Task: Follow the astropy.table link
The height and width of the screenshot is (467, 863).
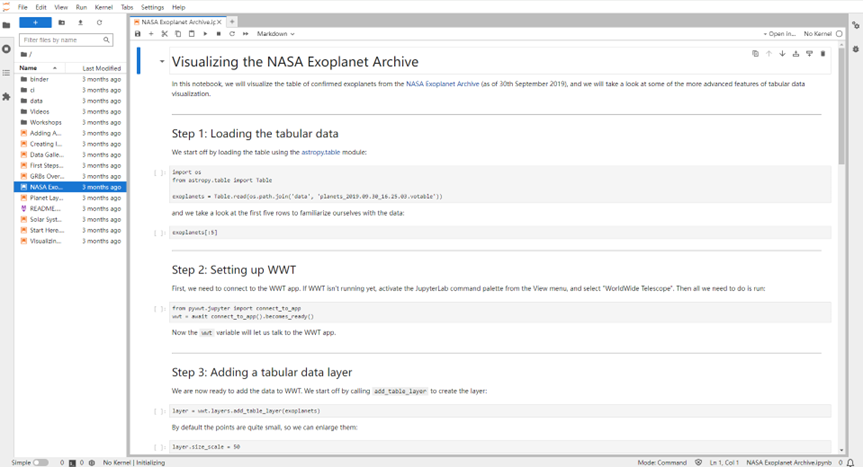Action: pyautogui.click(x=320, y=152)
